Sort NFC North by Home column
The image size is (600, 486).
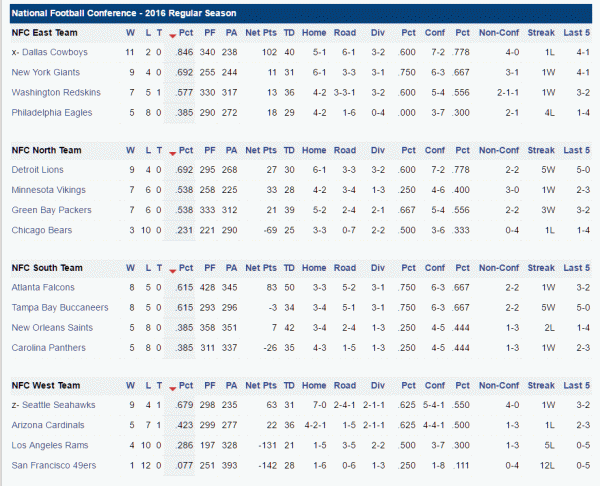pyautogui.click(x=314, y=150)
